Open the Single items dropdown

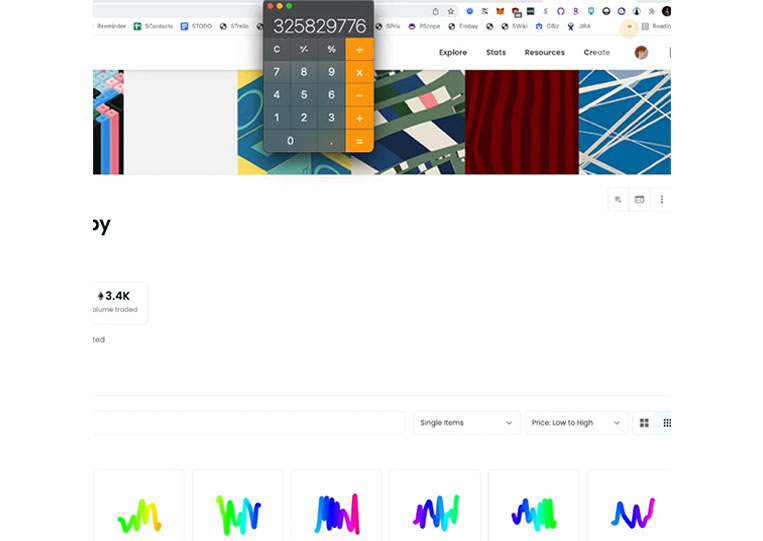pyautogui.click(x=467, y=423)
